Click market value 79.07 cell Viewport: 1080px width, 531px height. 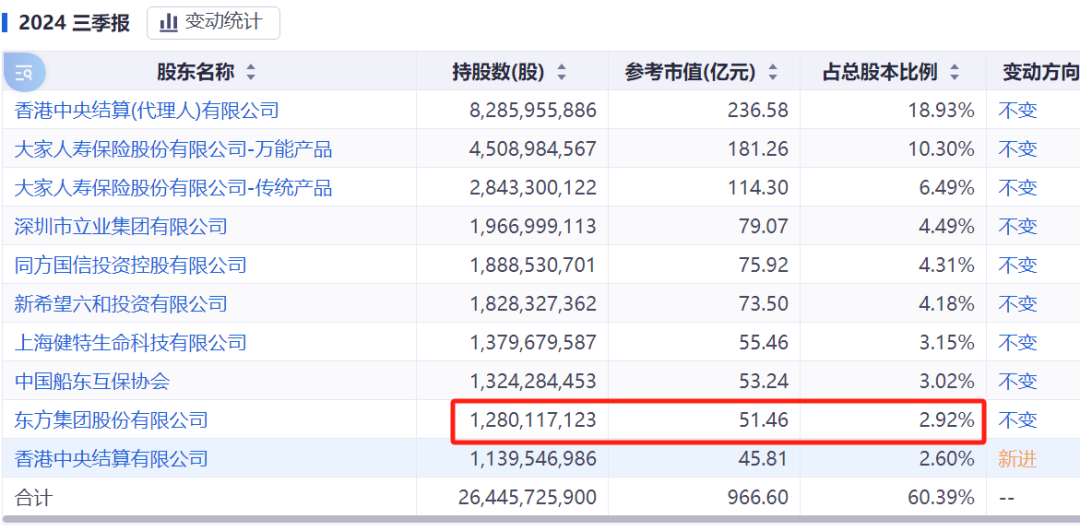click(x=764, y=226)
